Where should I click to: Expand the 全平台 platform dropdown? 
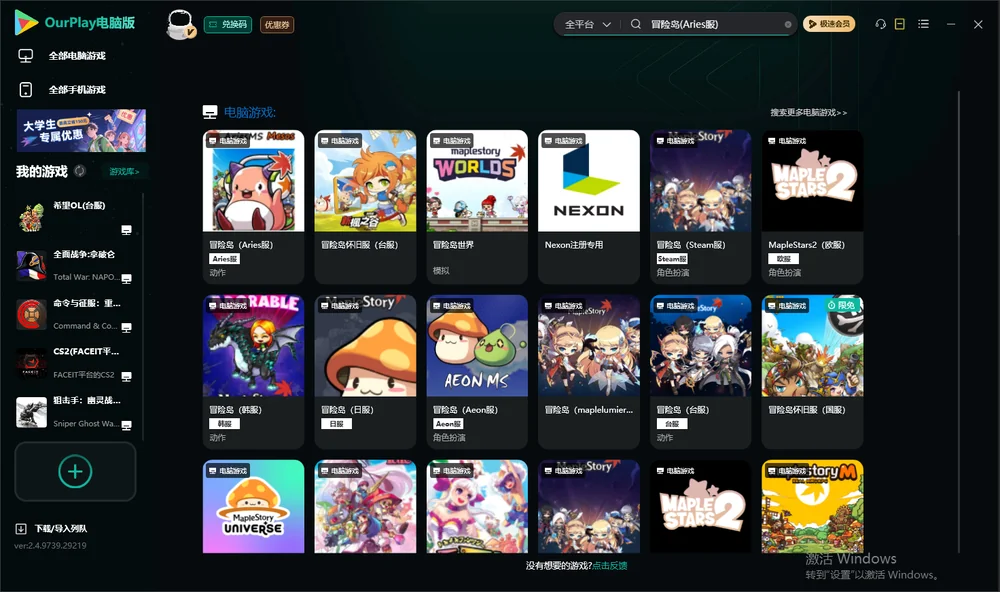tap(587, 24)
